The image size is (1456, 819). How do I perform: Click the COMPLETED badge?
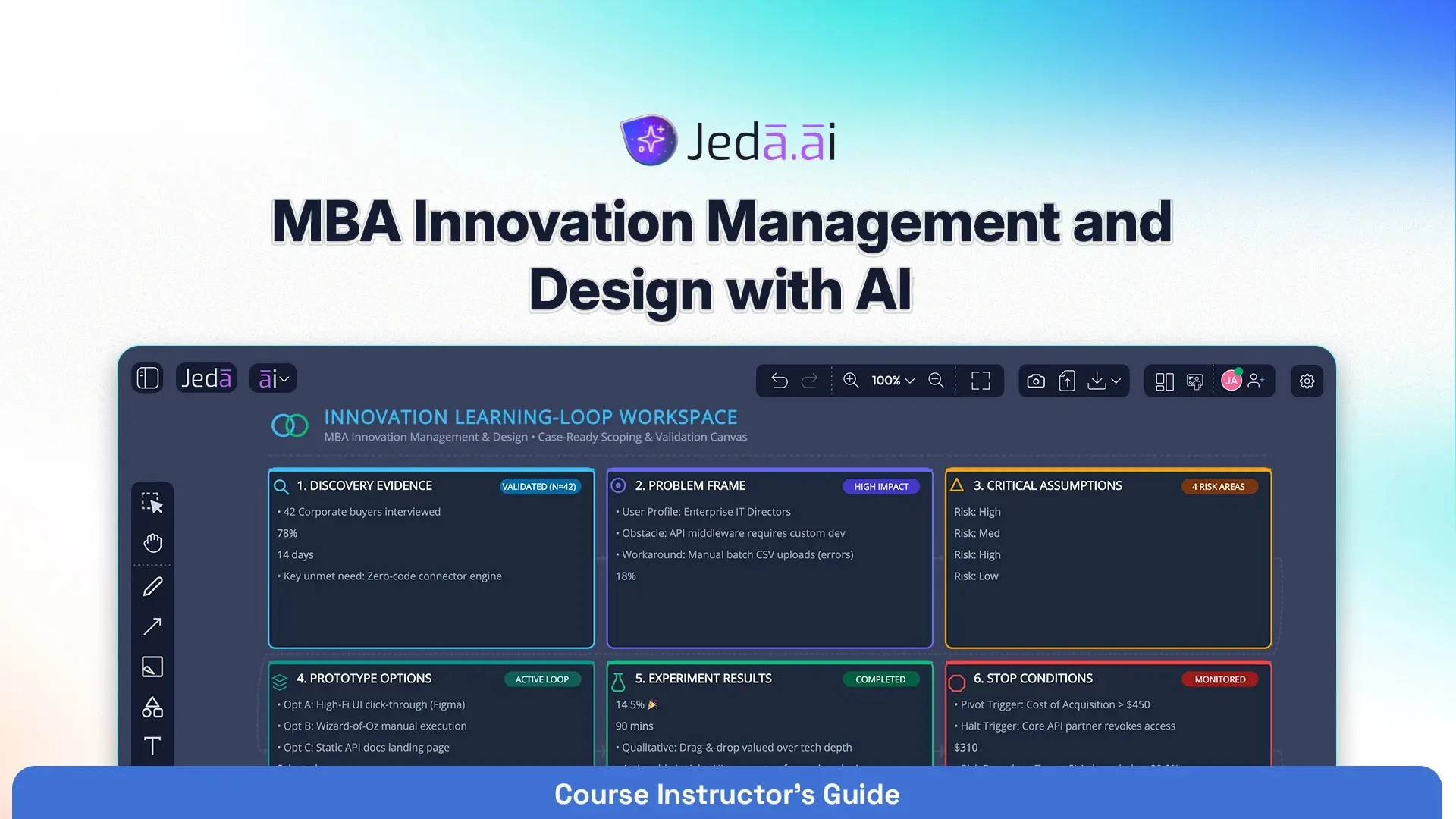pos(880,679)
